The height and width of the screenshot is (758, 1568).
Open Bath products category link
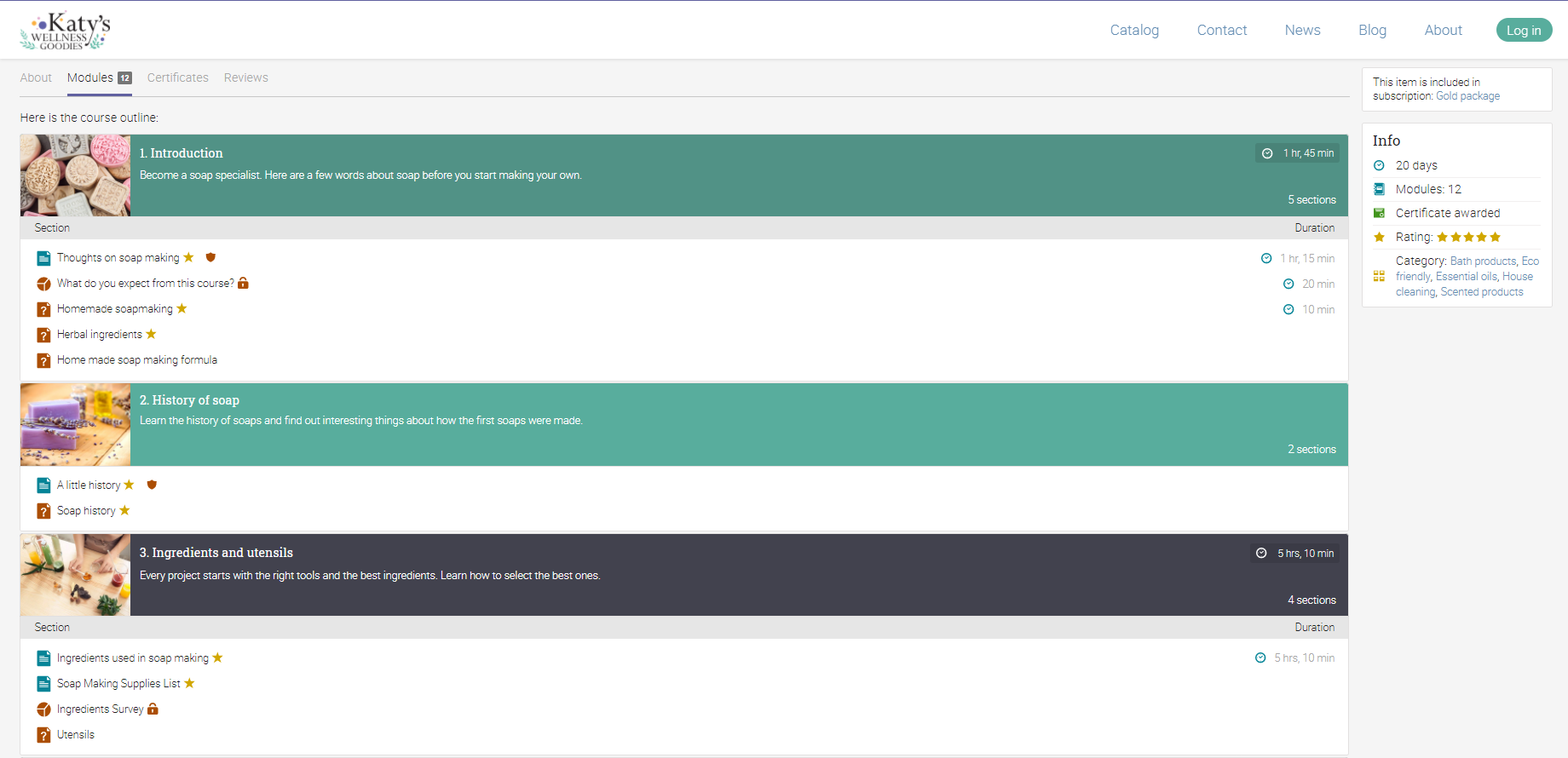point(1483,261)
